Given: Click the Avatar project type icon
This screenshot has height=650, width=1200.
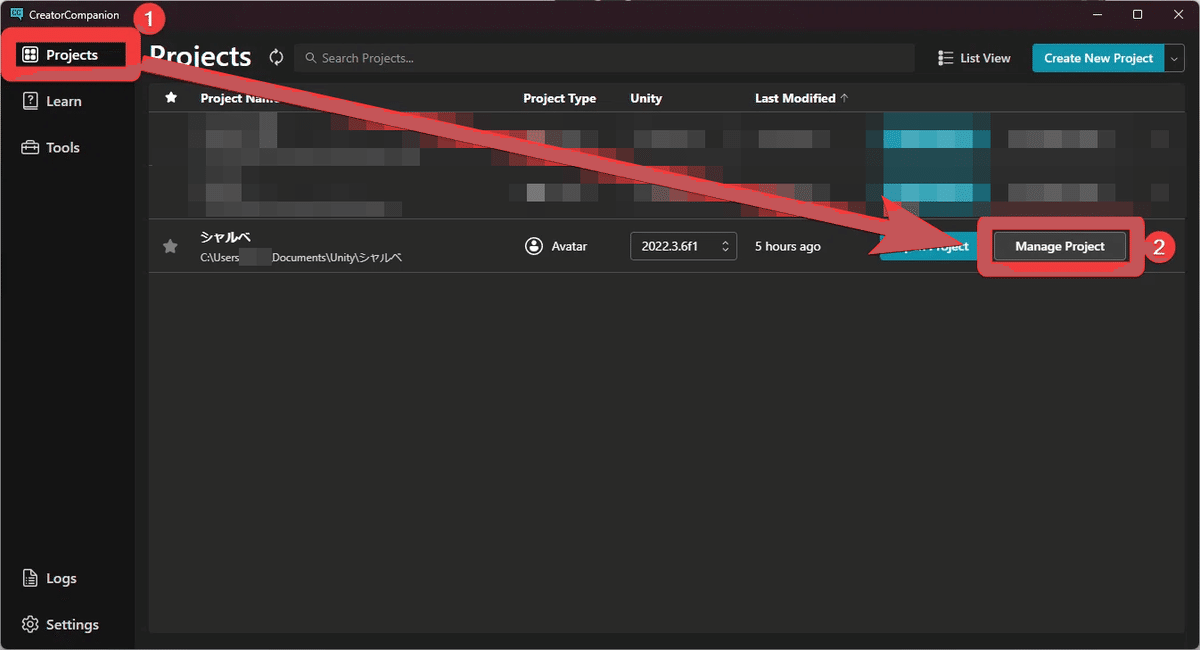Looking at the screenshot, I should tap(534, 246).
